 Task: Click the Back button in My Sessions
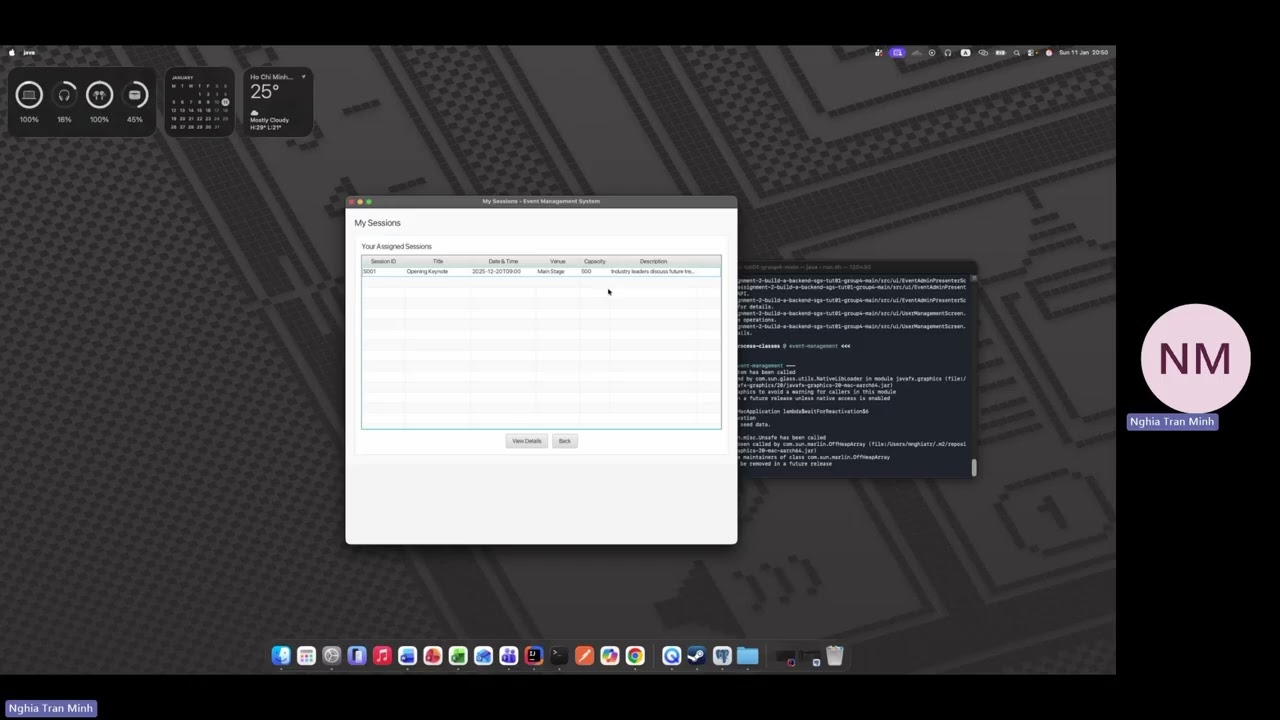(564, 441)
